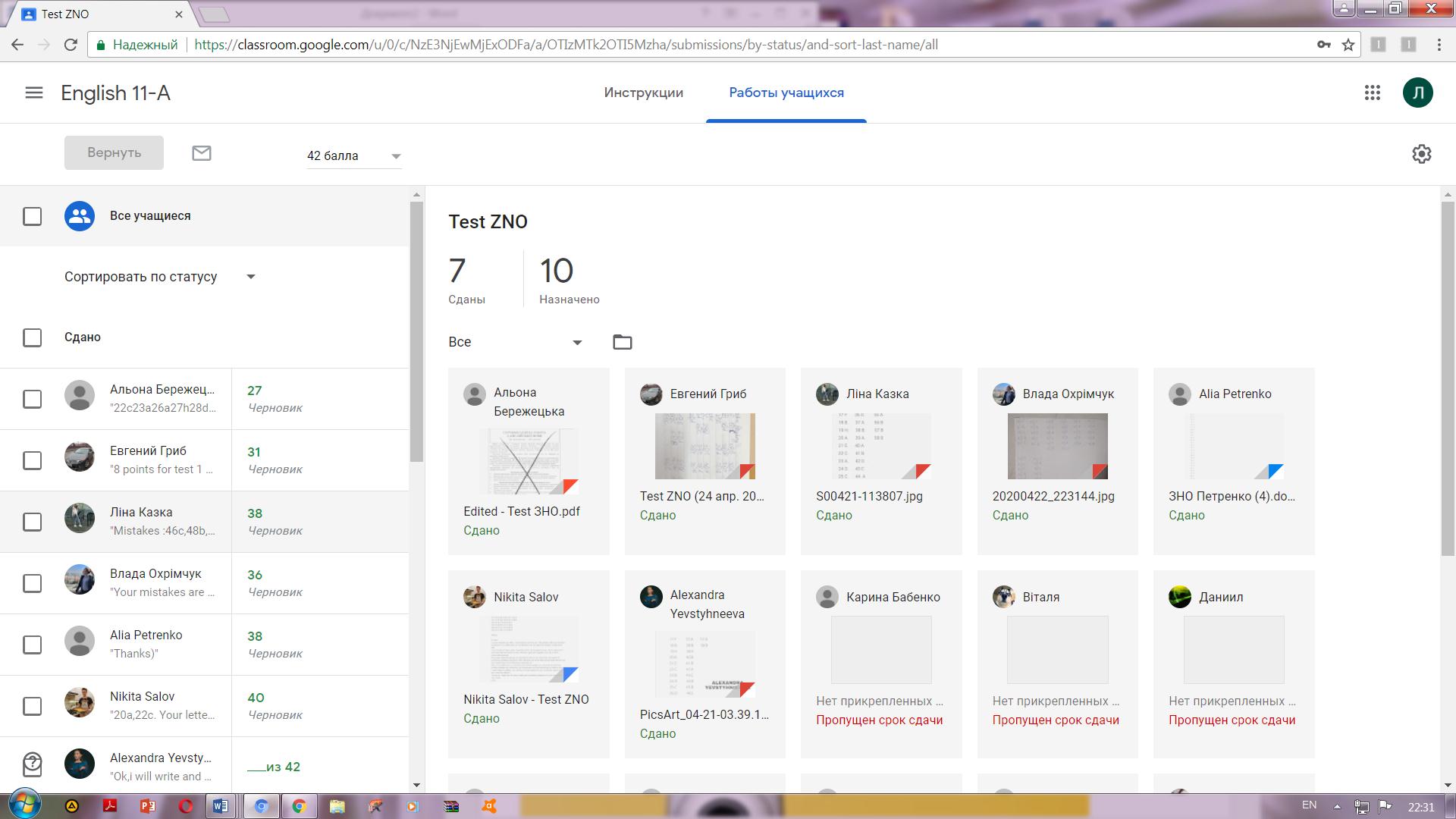The image size is (1456, 819).
Task: Select Работы учащихся tab
Action: [x=786, y=93]
